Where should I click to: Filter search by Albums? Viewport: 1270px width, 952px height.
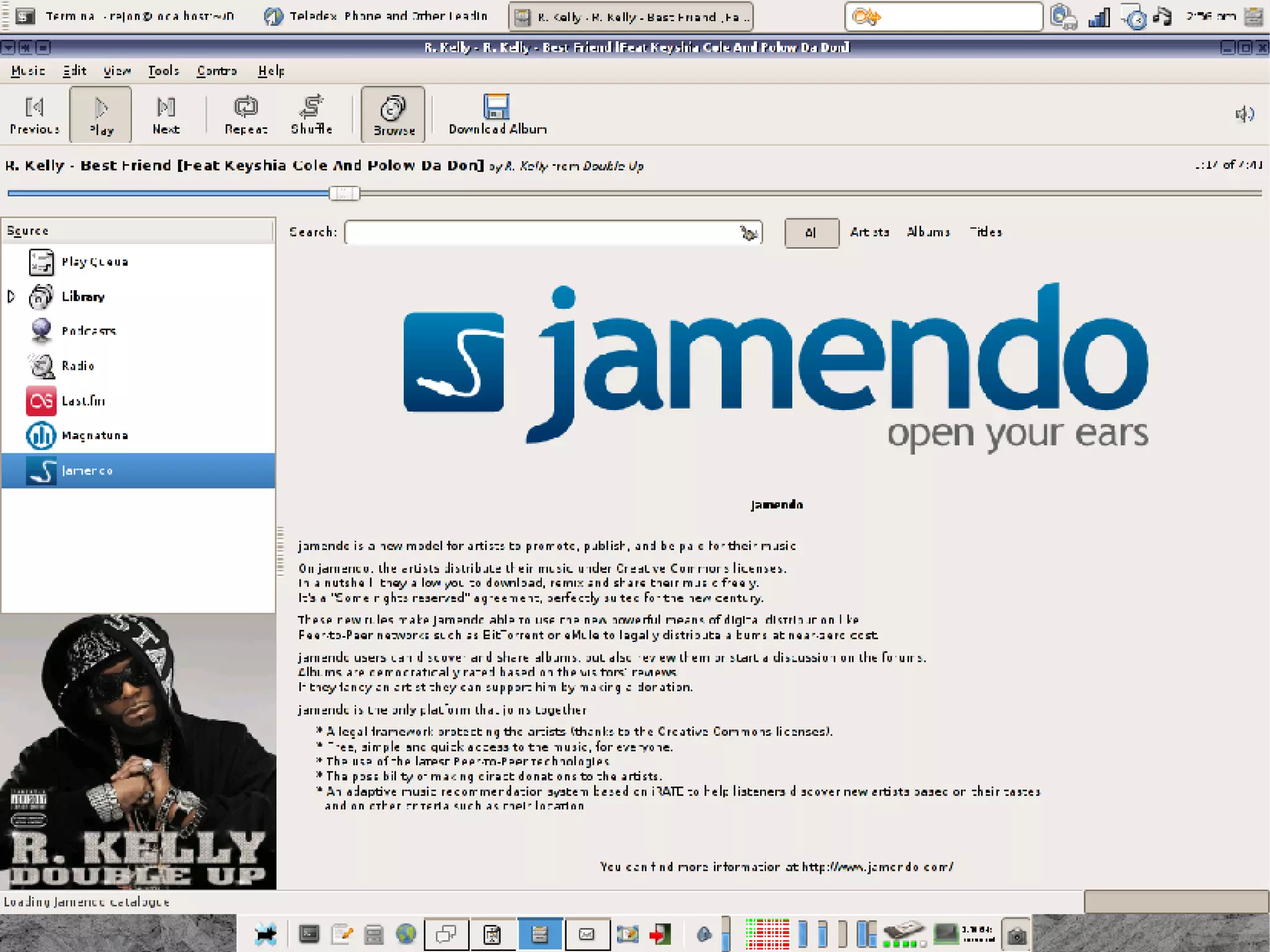(928, 233)
